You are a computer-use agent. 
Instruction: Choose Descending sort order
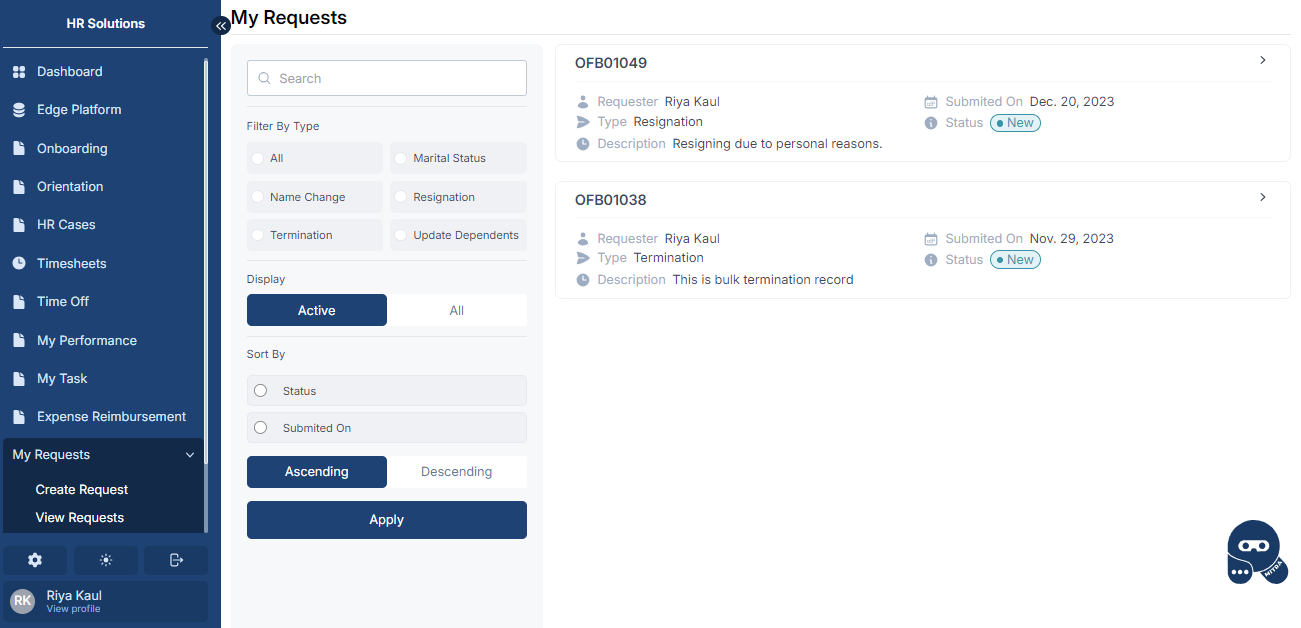pyautogui.click(x=457, y=472)
